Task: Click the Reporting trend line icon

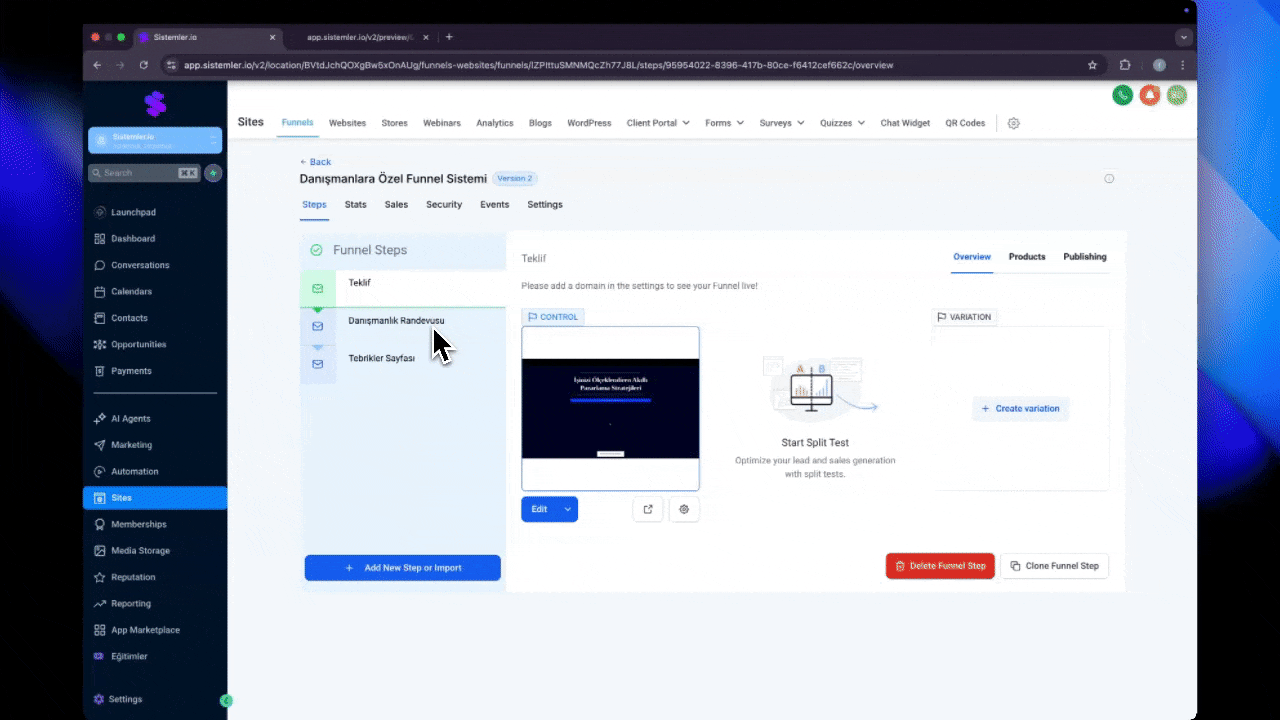Action: 100,604
